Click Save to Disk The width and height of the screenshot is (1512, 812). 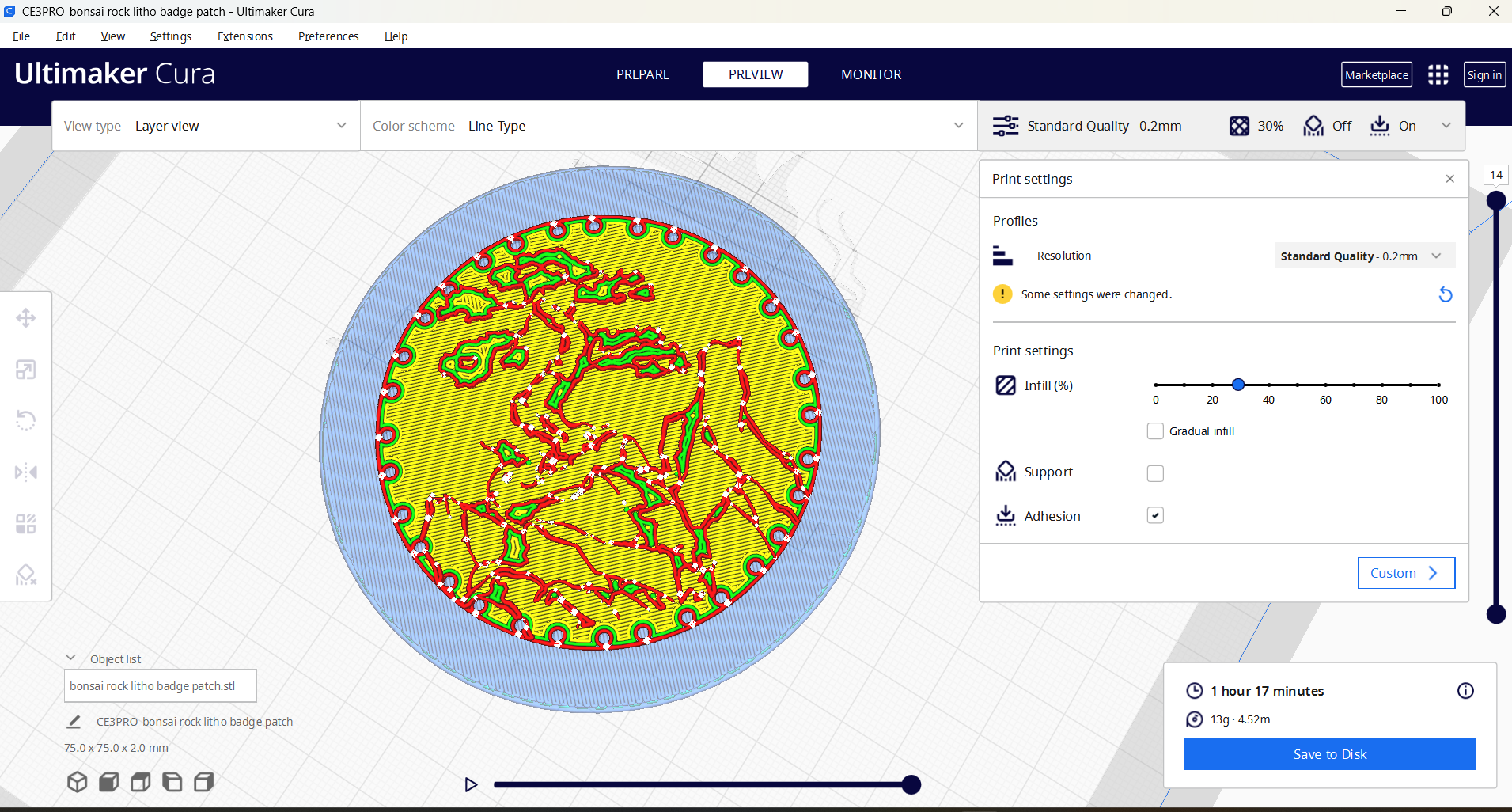(1329, 754)
